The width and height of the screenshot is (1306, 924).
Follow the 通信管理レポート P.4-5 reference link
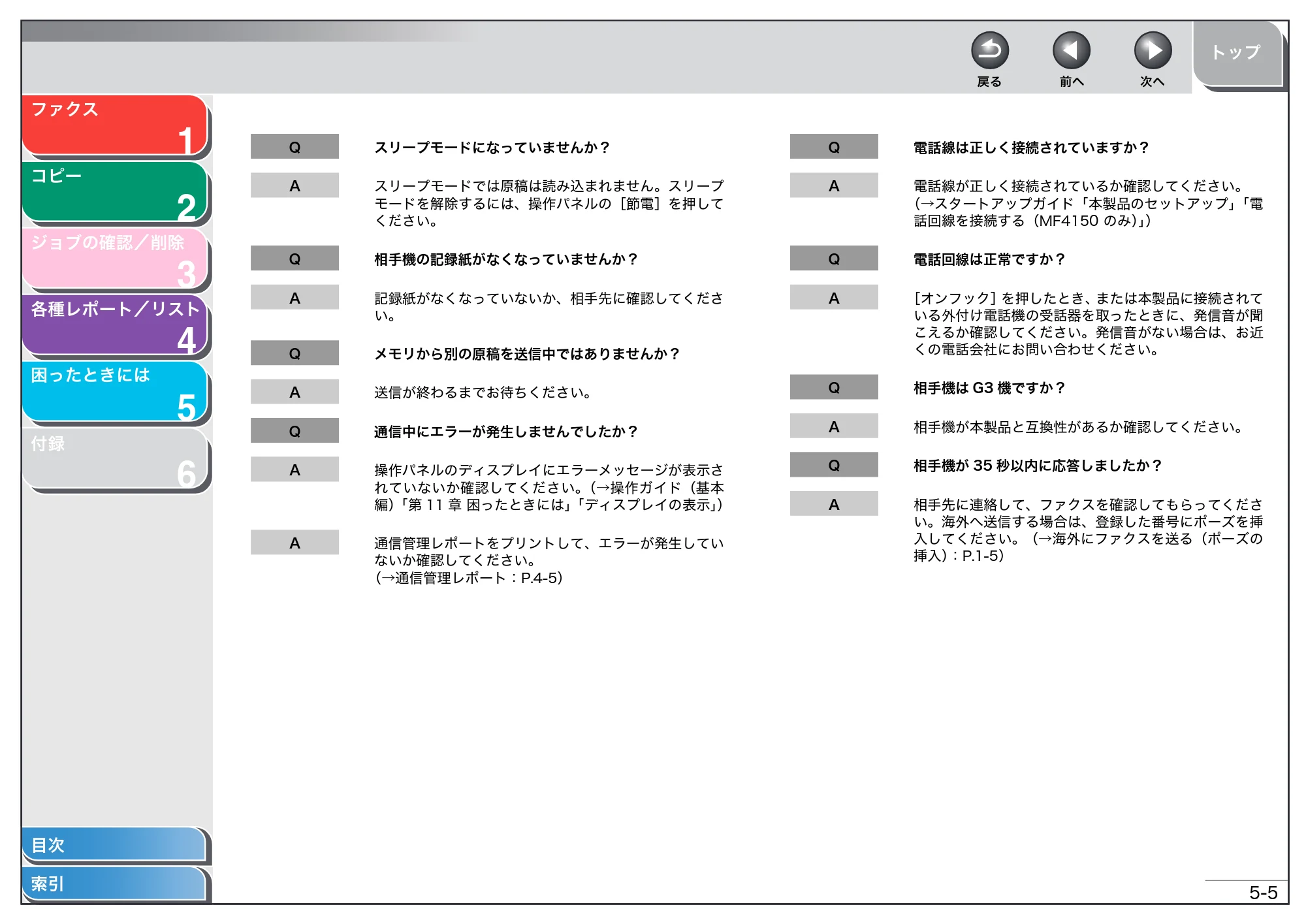(x=469, y=578)
